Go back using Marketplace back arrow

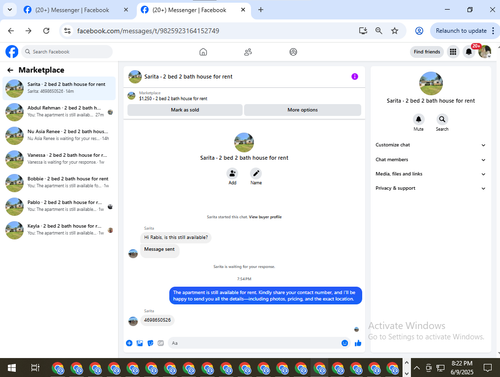coord(10,70)
